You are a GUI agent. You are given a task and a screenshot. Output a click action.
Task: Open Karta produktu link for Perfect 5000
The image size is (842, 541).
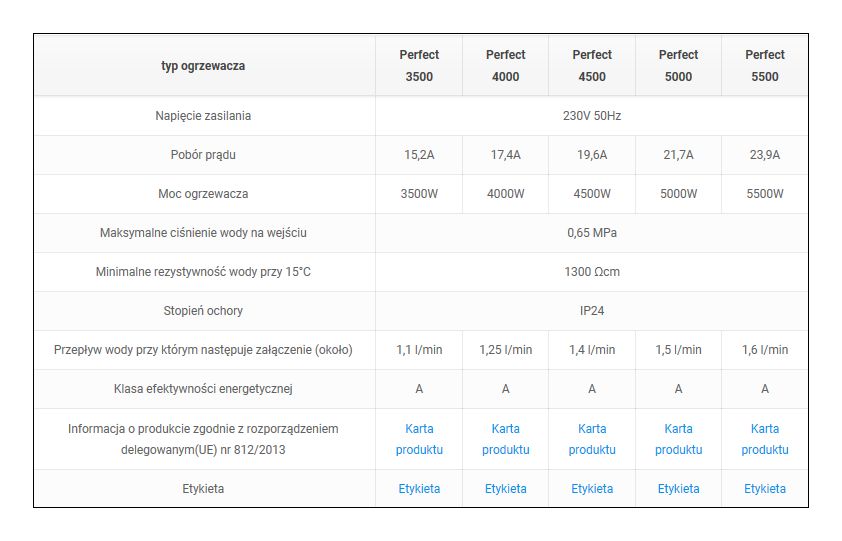pyautogui.click(x=678, y=439)
